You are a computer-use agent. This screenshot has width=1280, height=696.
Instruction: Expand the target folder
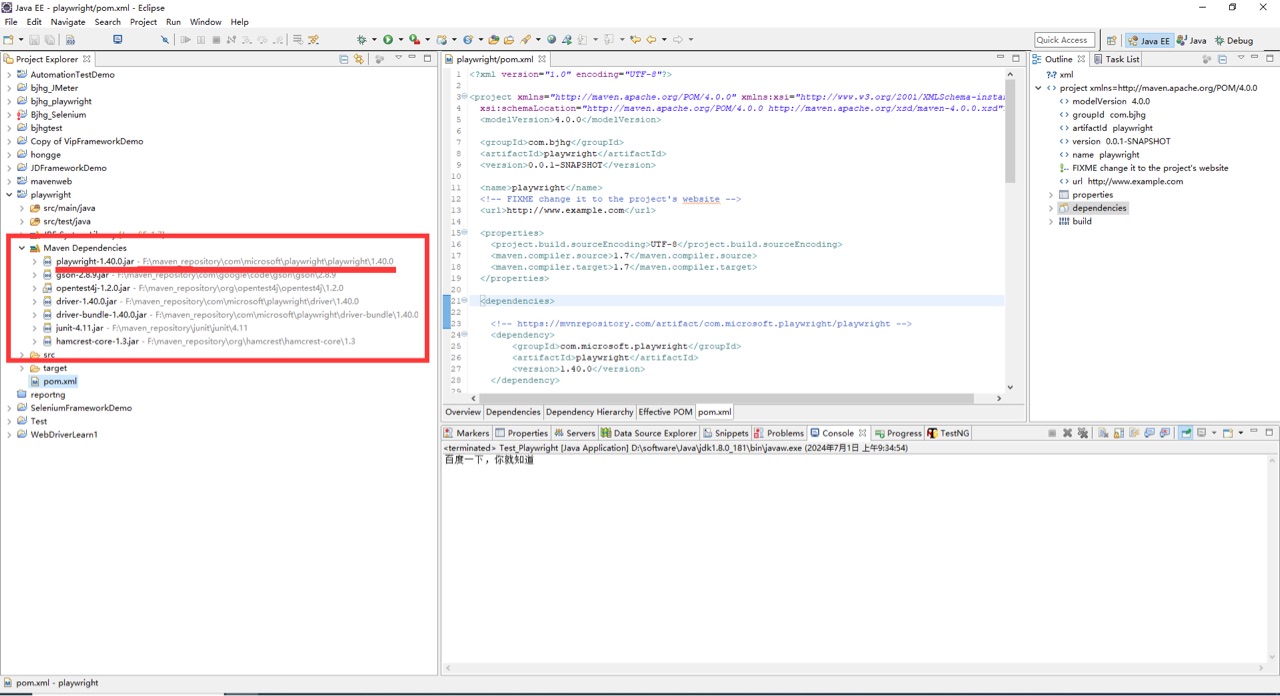(22, 368)
